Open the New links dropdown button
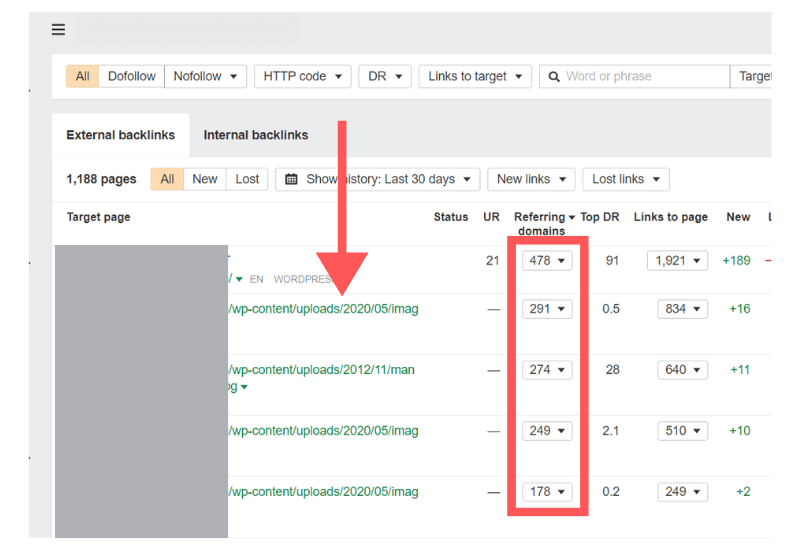The image size is (800, 550). point(531,179)
